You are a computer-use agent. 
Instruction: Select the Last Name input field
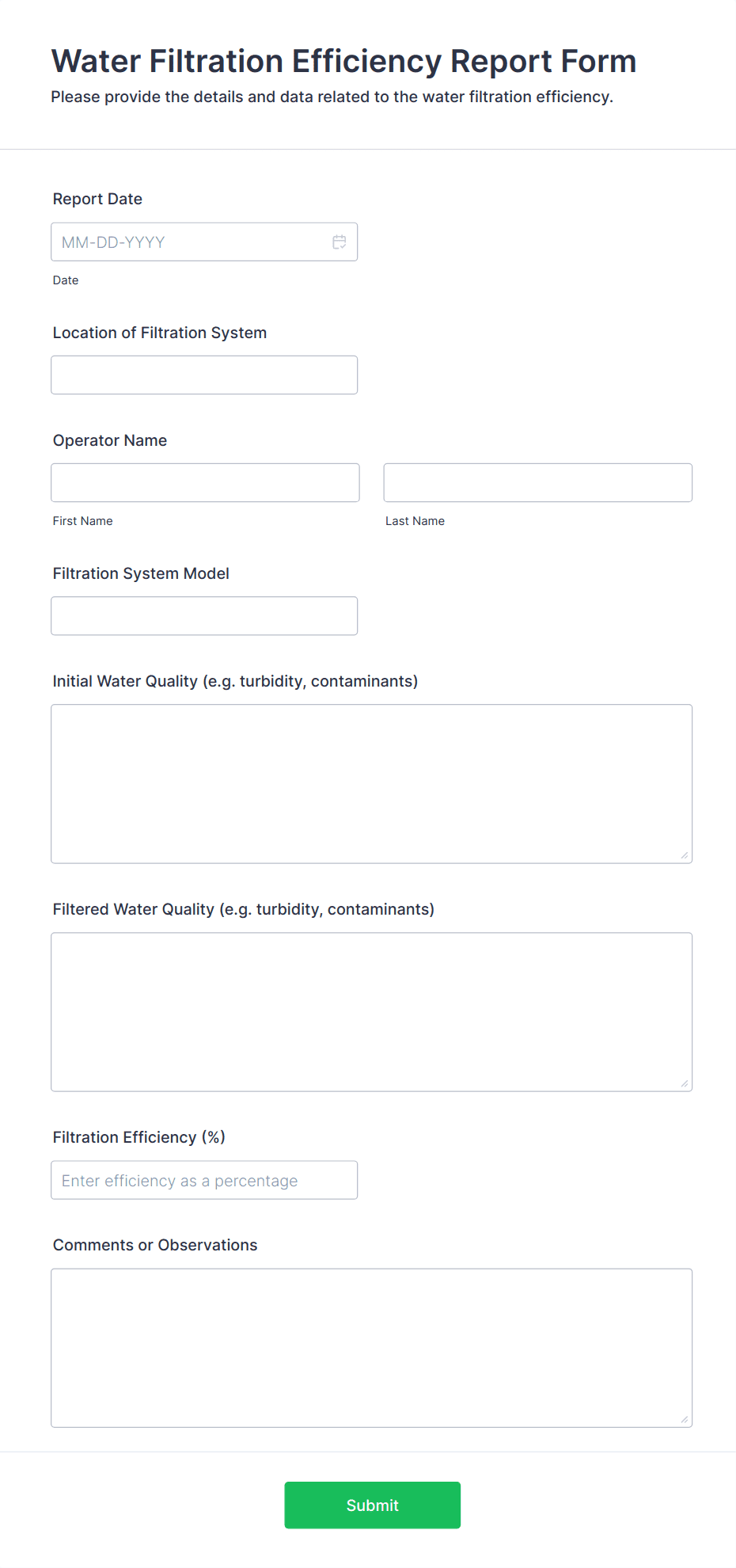[x=537, y=482]
